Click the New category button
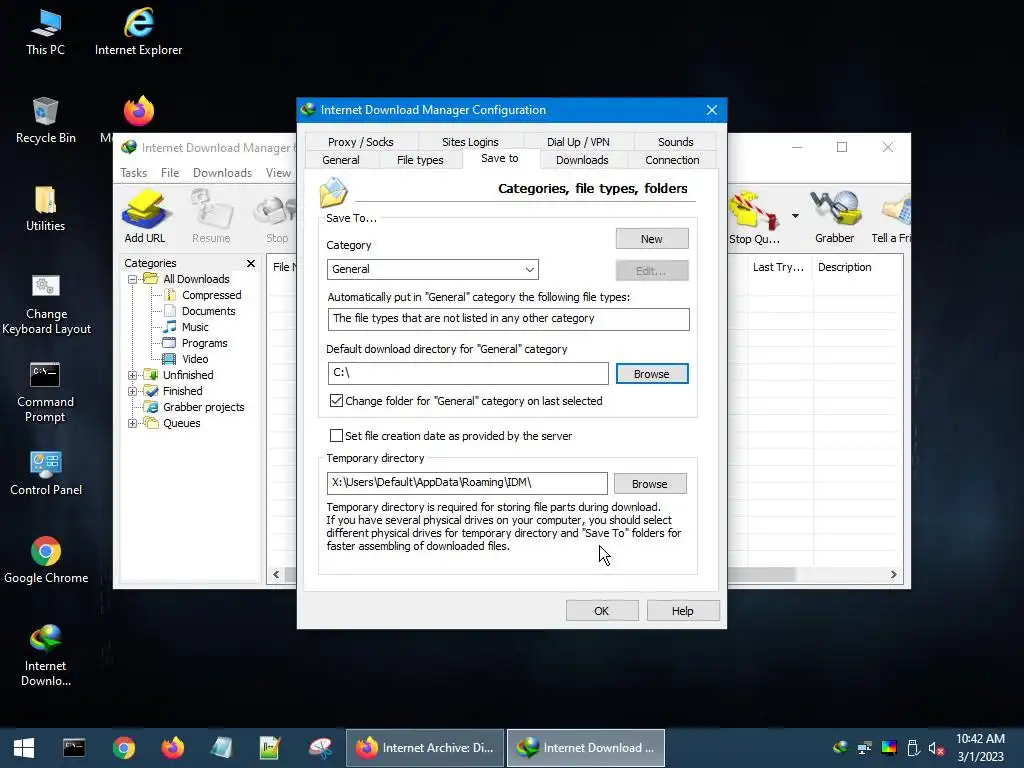The height and width of the screenshot is (768, 1024). tap(652, 238)
